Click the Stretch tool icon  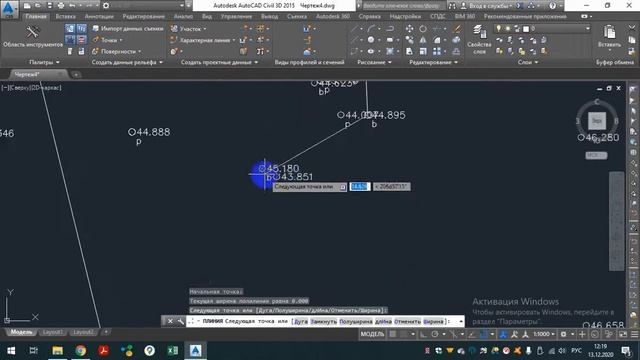pos(409,51)
